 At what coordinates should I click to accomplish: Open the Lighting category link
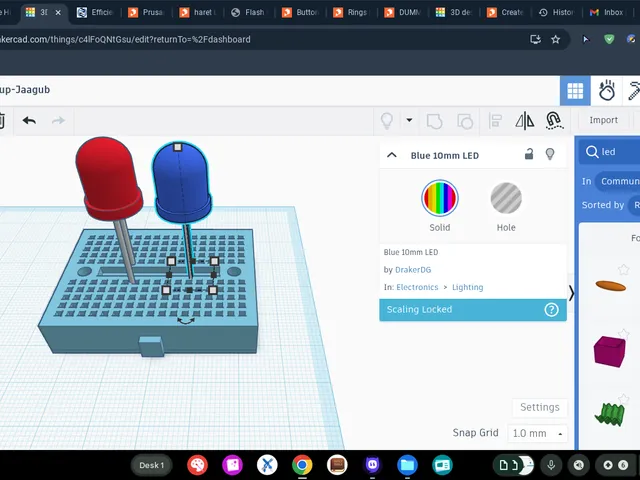pyautogui.click(x=467, y=287)
